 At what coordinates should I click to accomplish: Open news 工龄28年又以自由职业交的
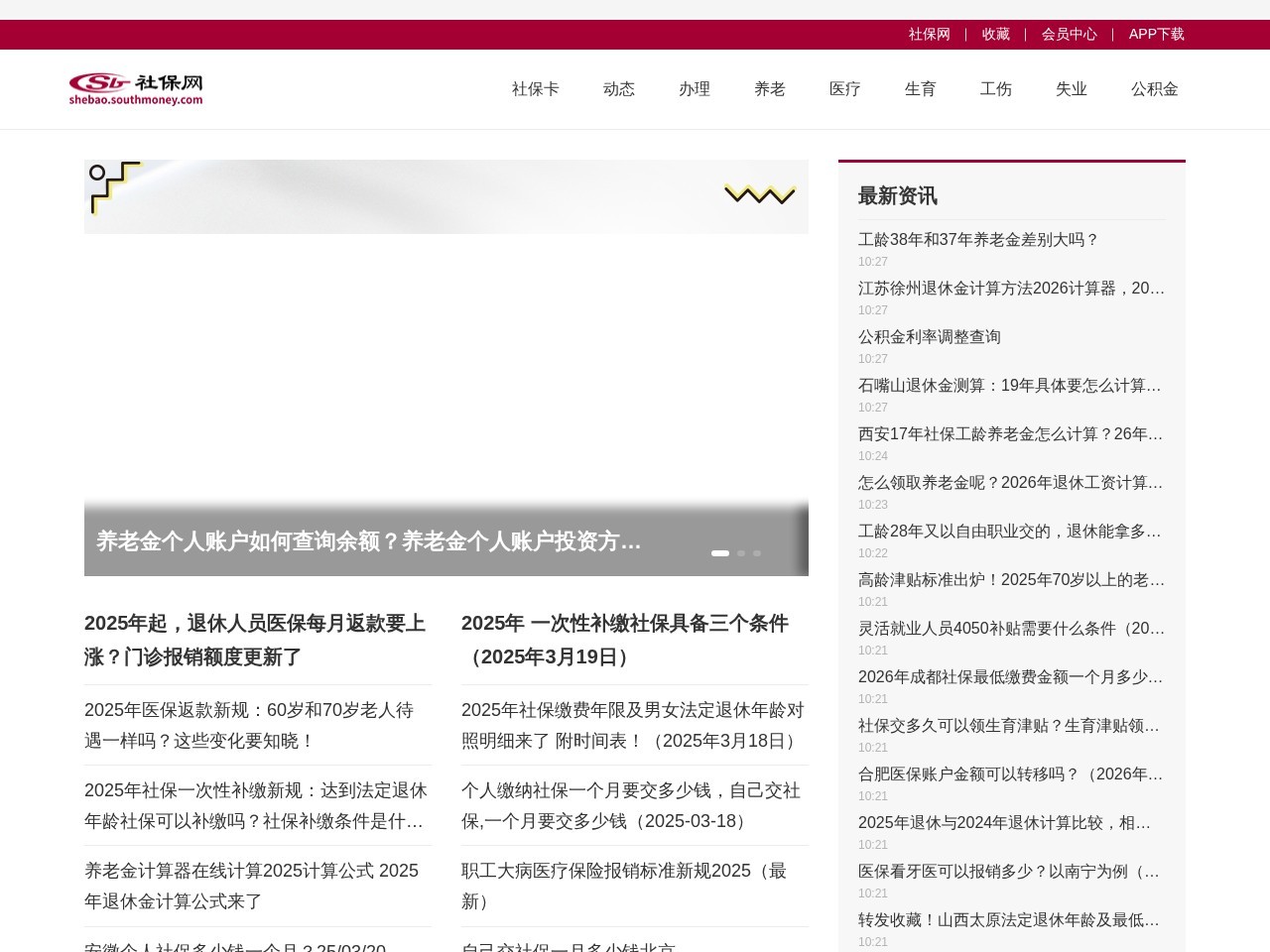click(1012, 532)
